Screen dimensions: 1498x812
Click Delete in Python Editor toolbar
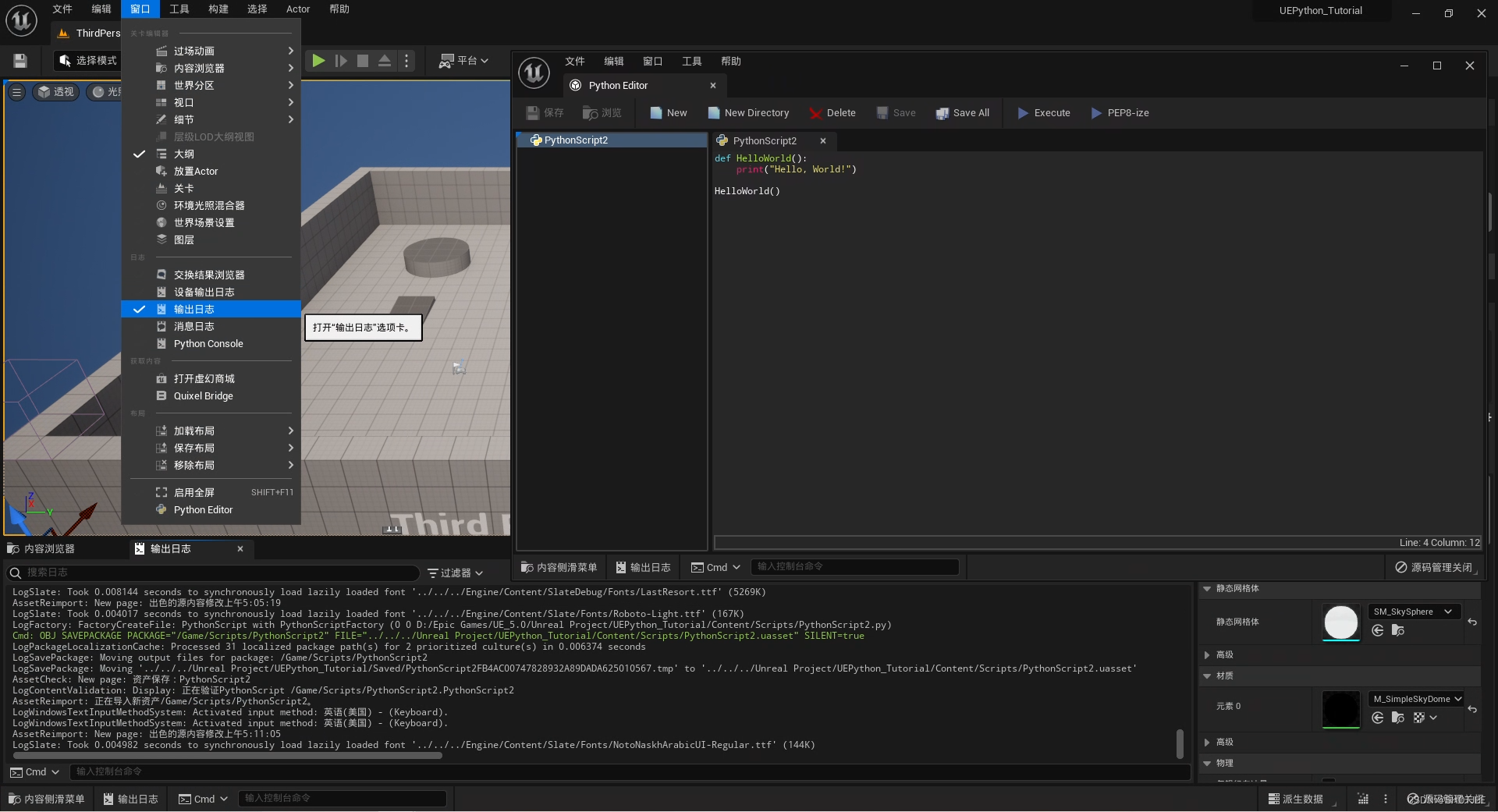pos(832,113)
